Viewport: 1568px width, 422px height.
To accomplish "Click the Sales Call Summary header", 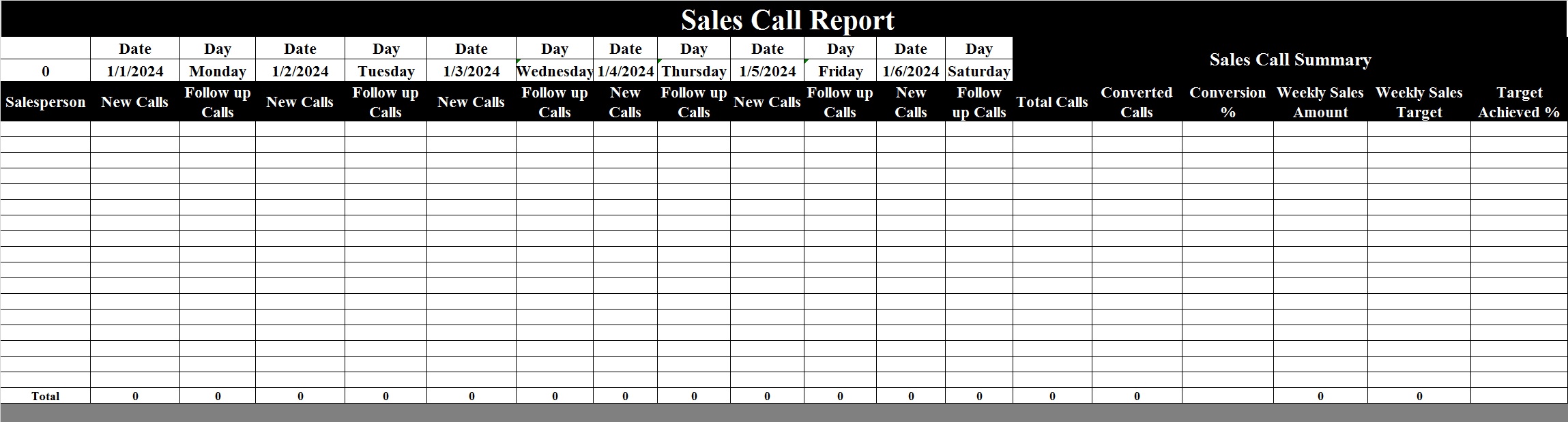I will (x=1290, y=59).
